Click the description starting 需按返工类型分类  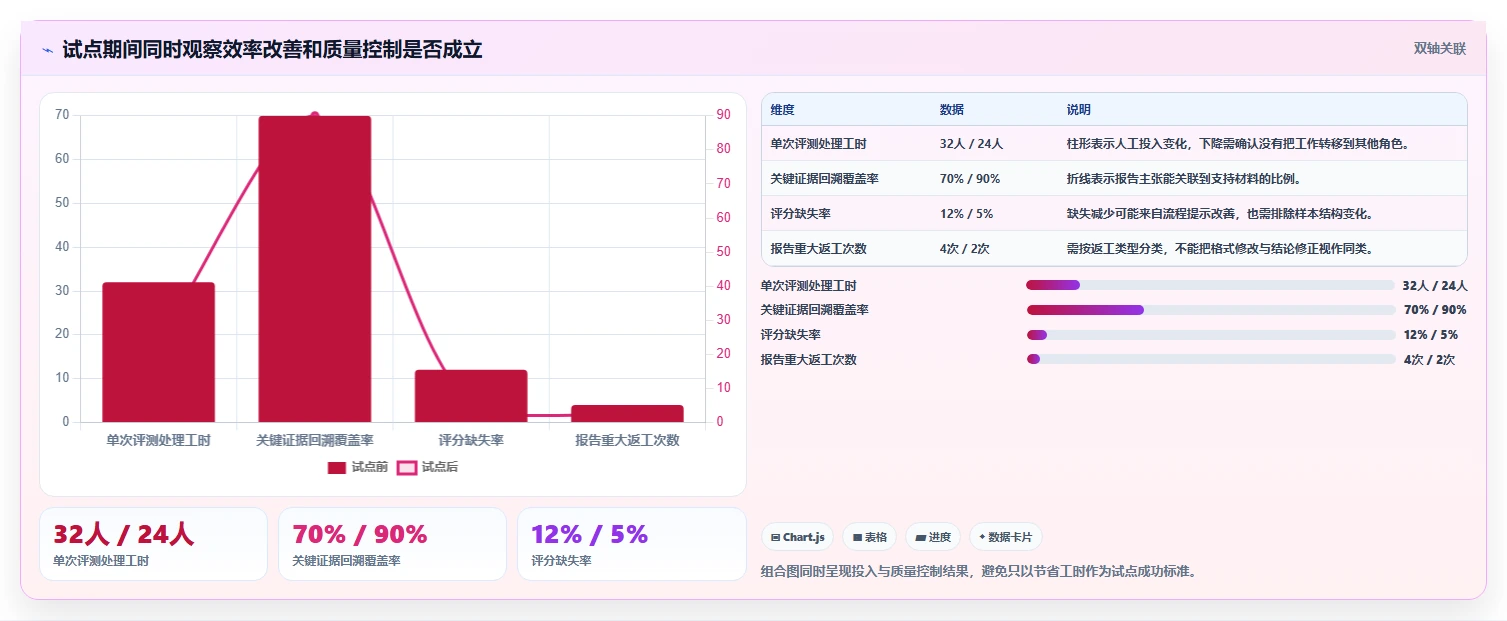[1220, 249]
